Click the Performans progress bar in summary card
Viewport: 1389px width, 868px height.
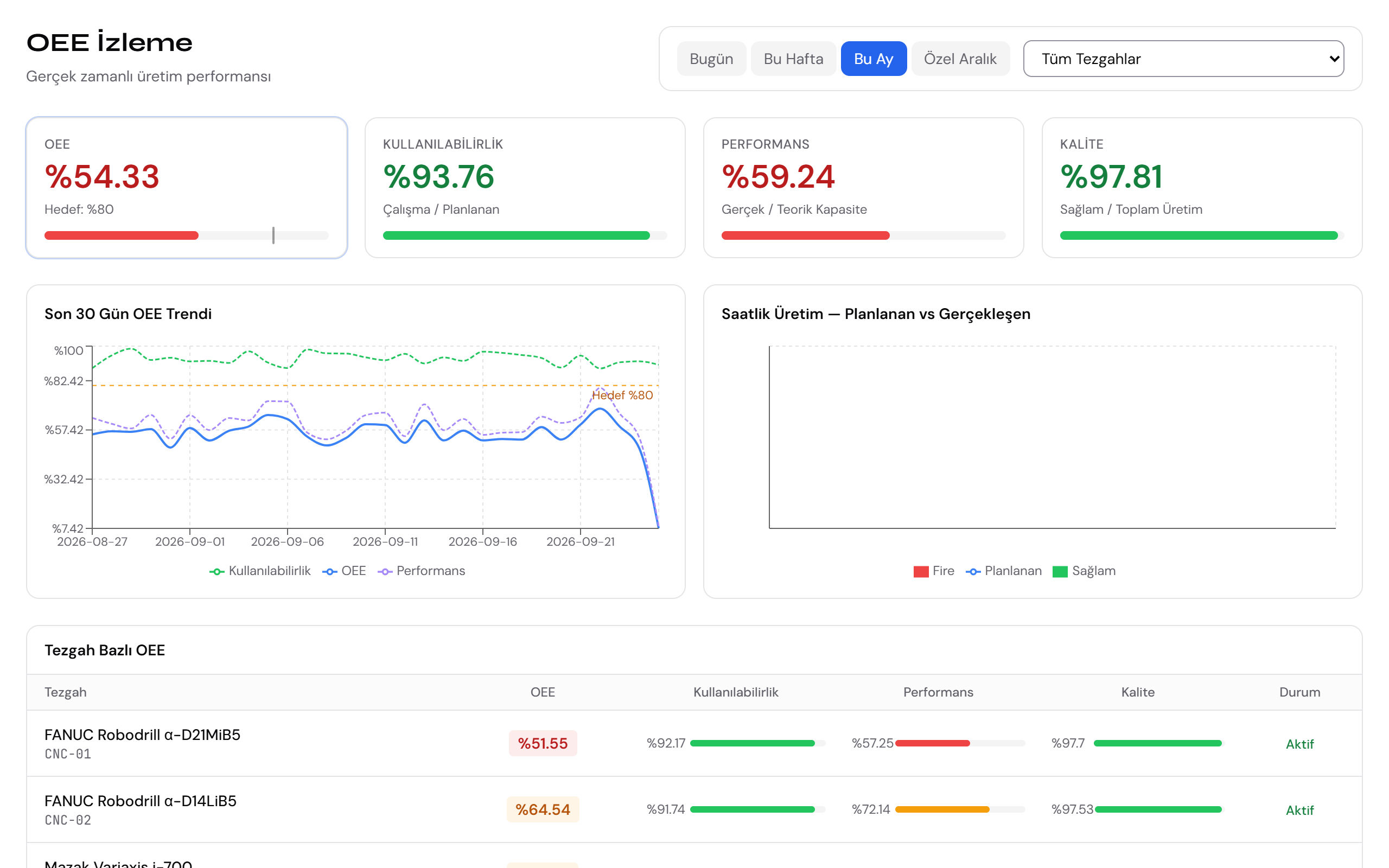click(x=863, y=235)
